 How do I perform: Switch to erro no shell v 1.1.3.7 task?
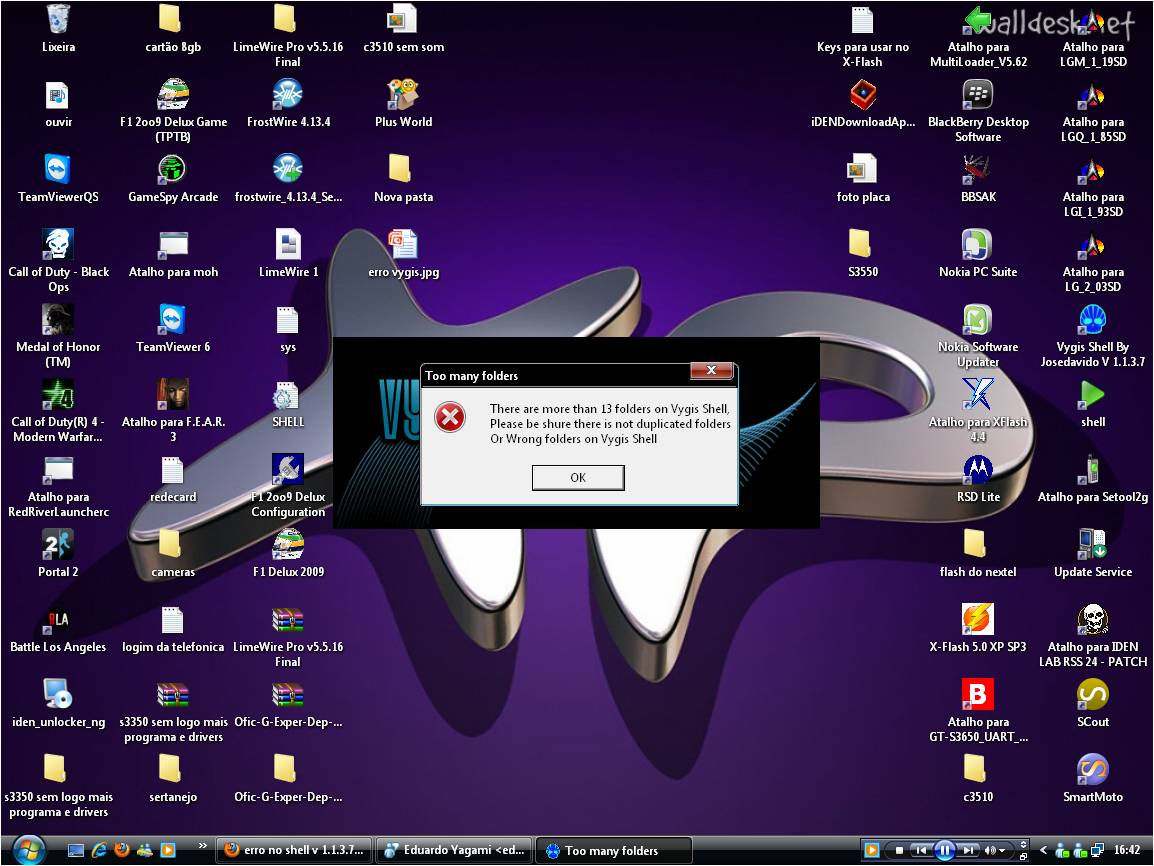pos(295,850)
